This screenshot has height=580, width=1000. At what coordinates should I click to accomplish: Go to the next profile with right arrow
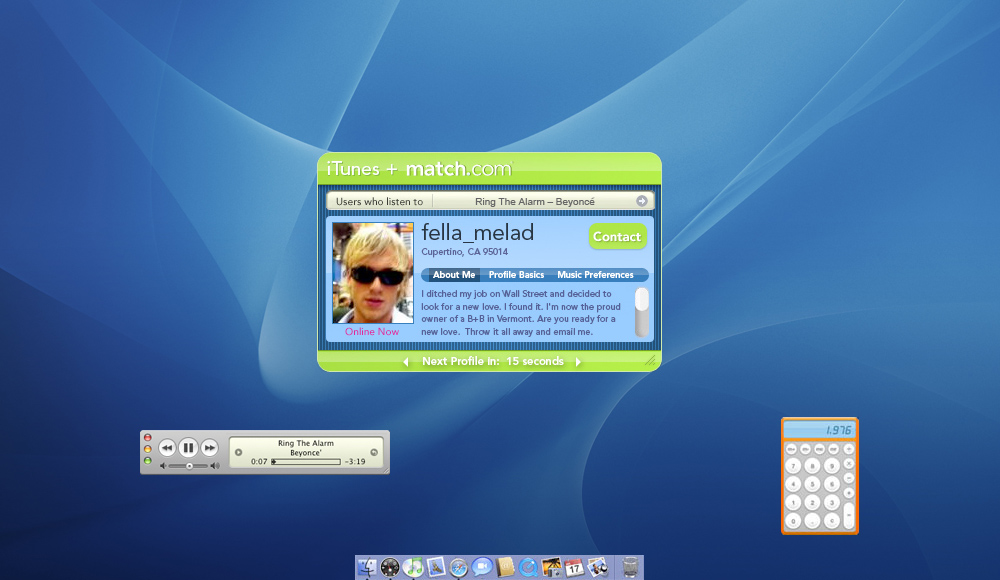[x=578, y=362]
